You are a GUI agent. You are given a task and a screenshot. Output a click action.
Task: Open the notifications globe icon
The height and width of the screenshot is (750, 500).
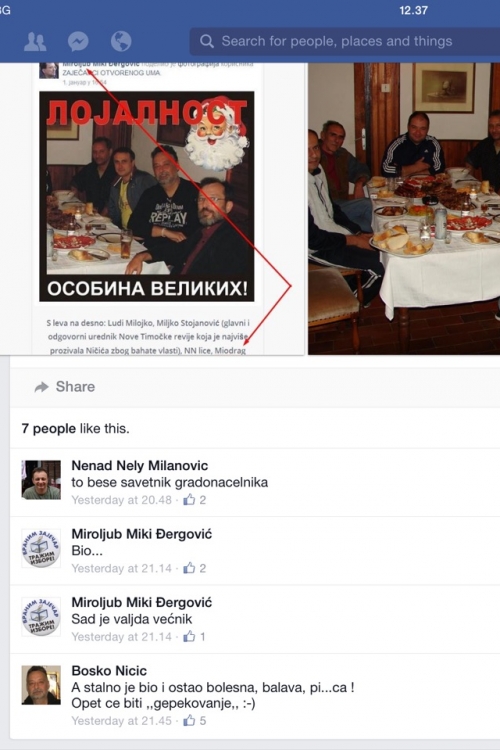(x=121, y=41)
